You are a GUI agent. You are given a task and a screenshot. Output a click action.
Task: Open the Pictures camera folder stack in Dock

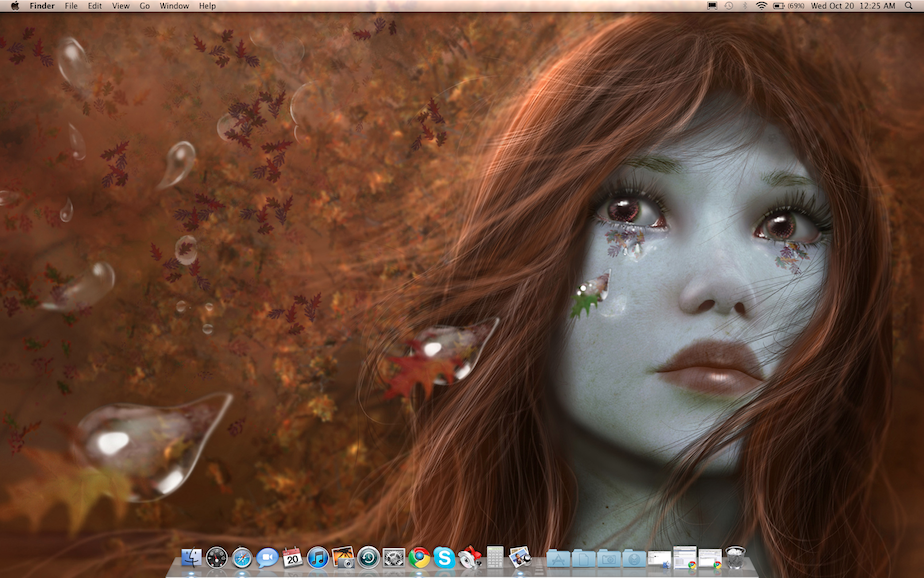click(609, 558)
